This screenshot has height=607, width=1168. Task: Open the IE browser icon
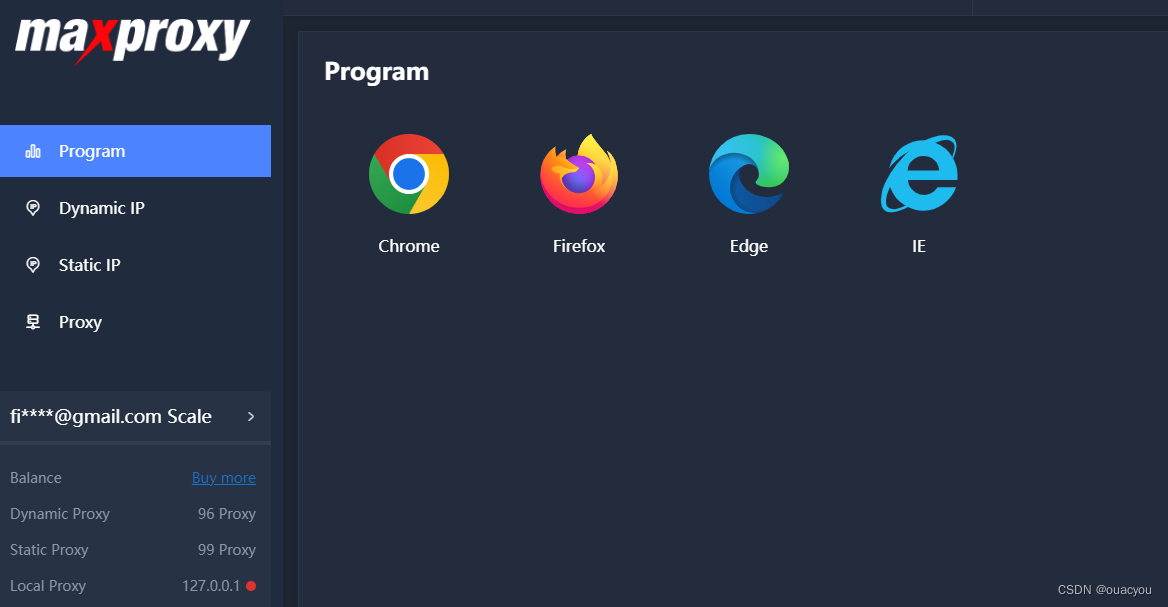click(919, 174)
